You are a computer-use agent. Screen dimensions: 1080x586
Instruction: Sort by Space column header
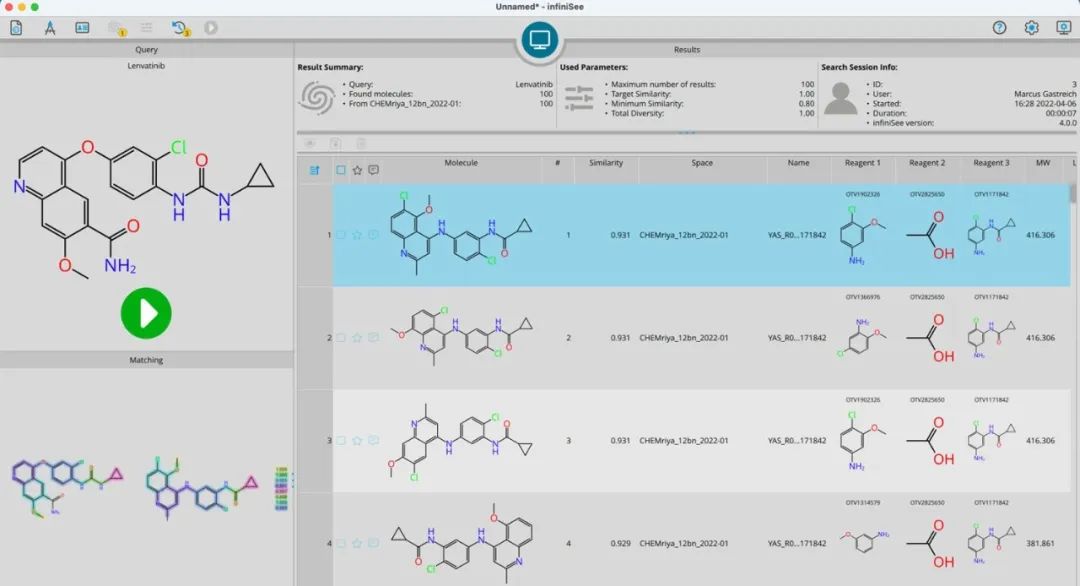(x=702, y=163)
